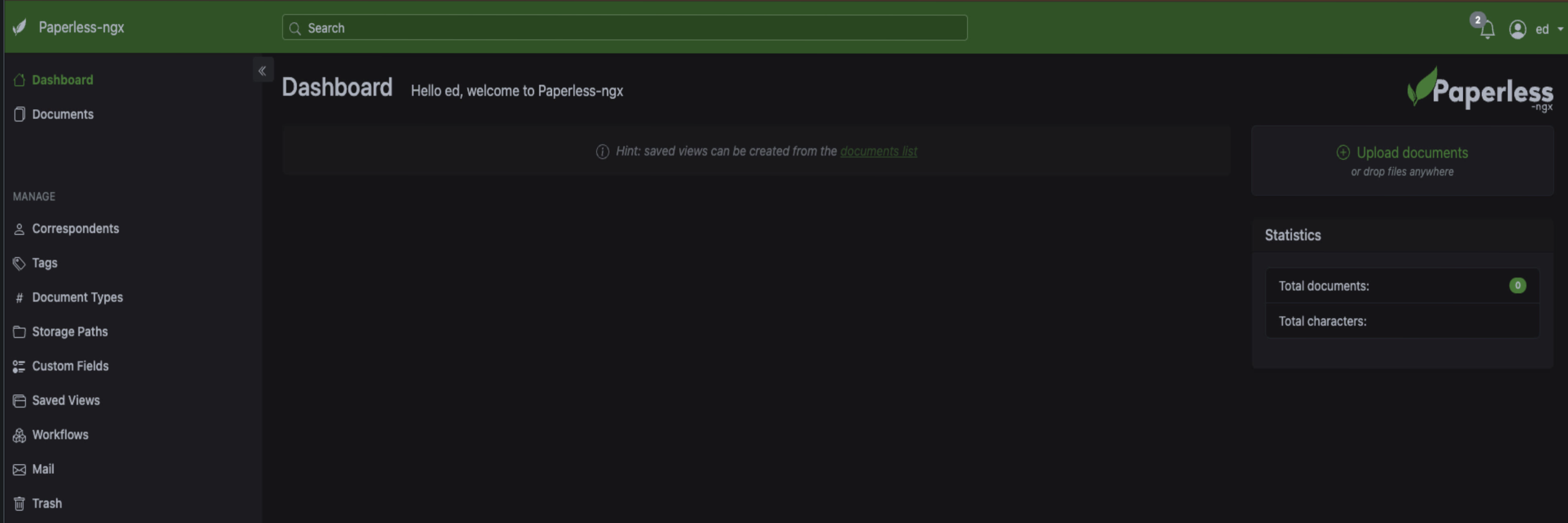Click the Mail envelope icon
This screenshot has width=1568, height=523.
[x=20, y=469]
